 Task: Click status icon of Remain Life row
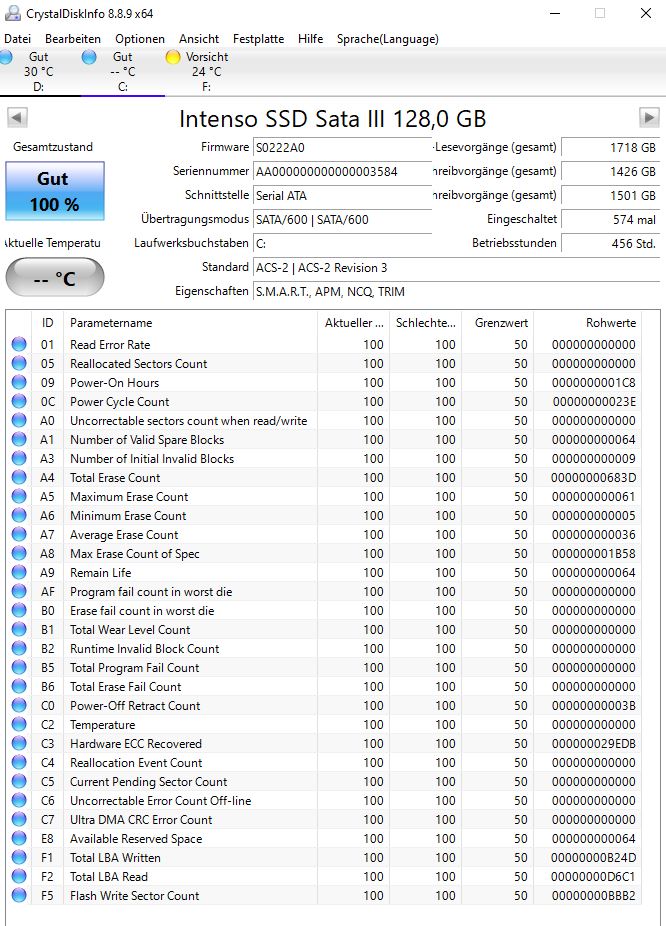tap(19, 572)
